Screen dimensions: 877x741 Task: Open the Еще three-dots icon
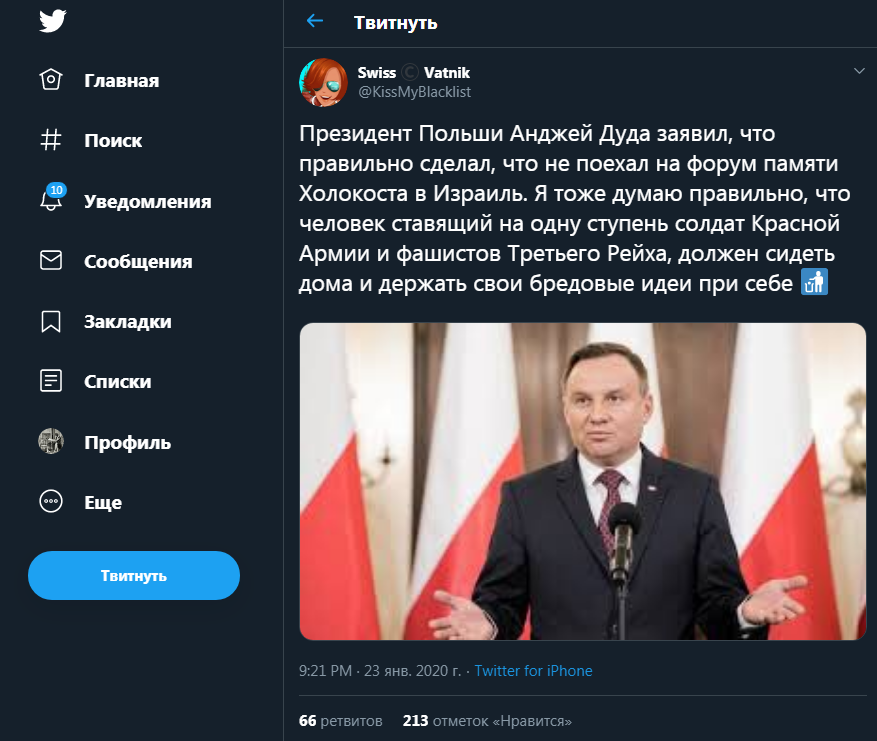[x=51, y=502]
